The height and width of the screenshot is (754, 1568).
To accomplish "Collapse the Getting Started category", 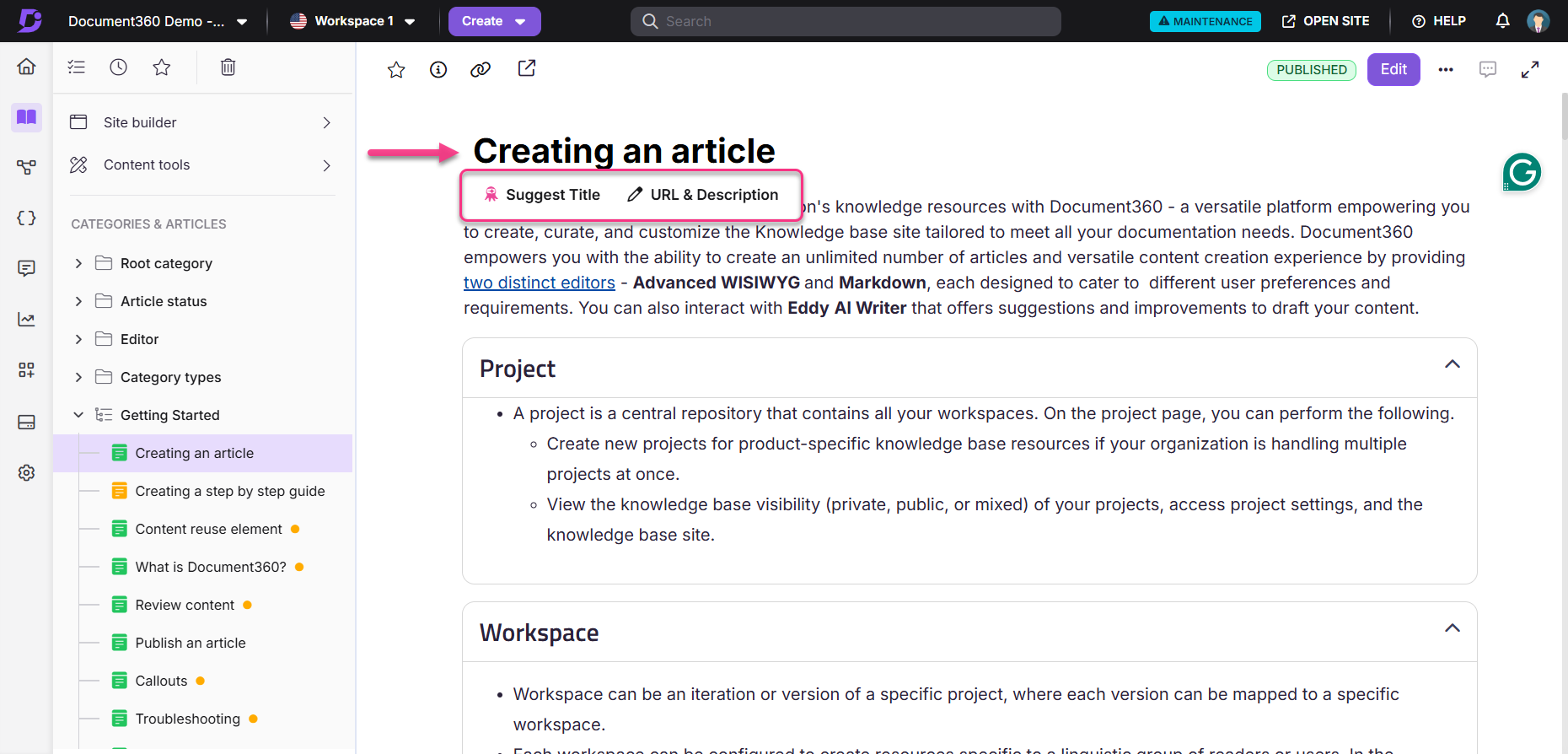I will coord(78,415).
